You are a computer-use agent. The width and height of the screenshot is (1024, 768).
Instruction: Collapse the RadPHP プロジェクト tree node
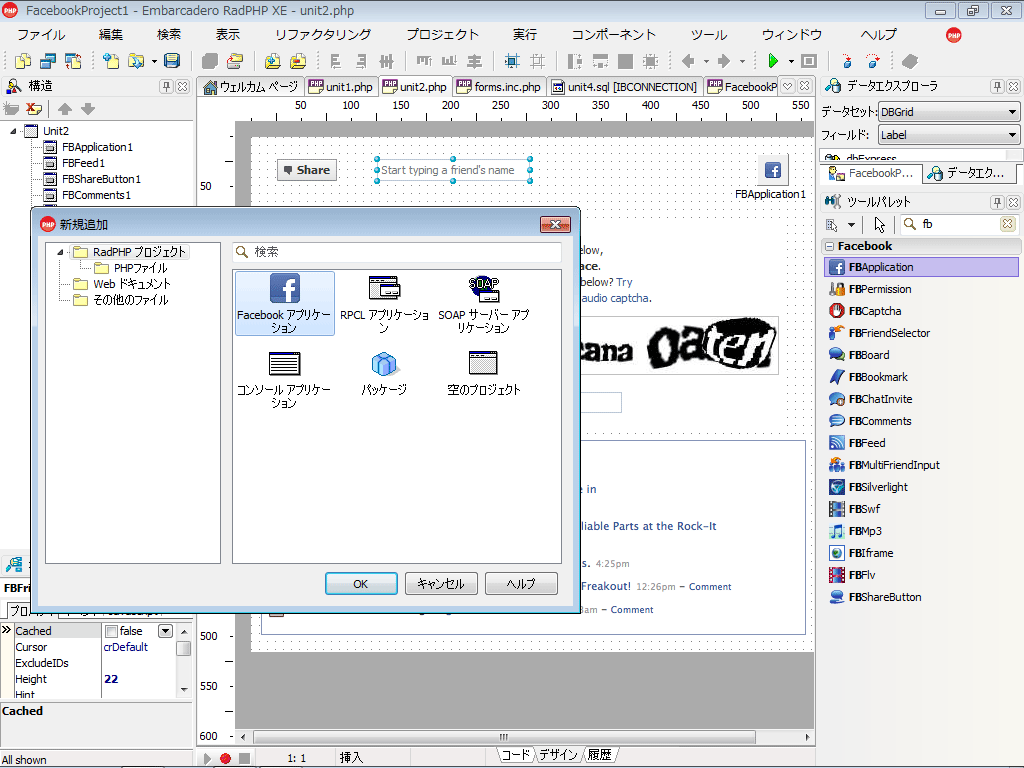[61, 252]
